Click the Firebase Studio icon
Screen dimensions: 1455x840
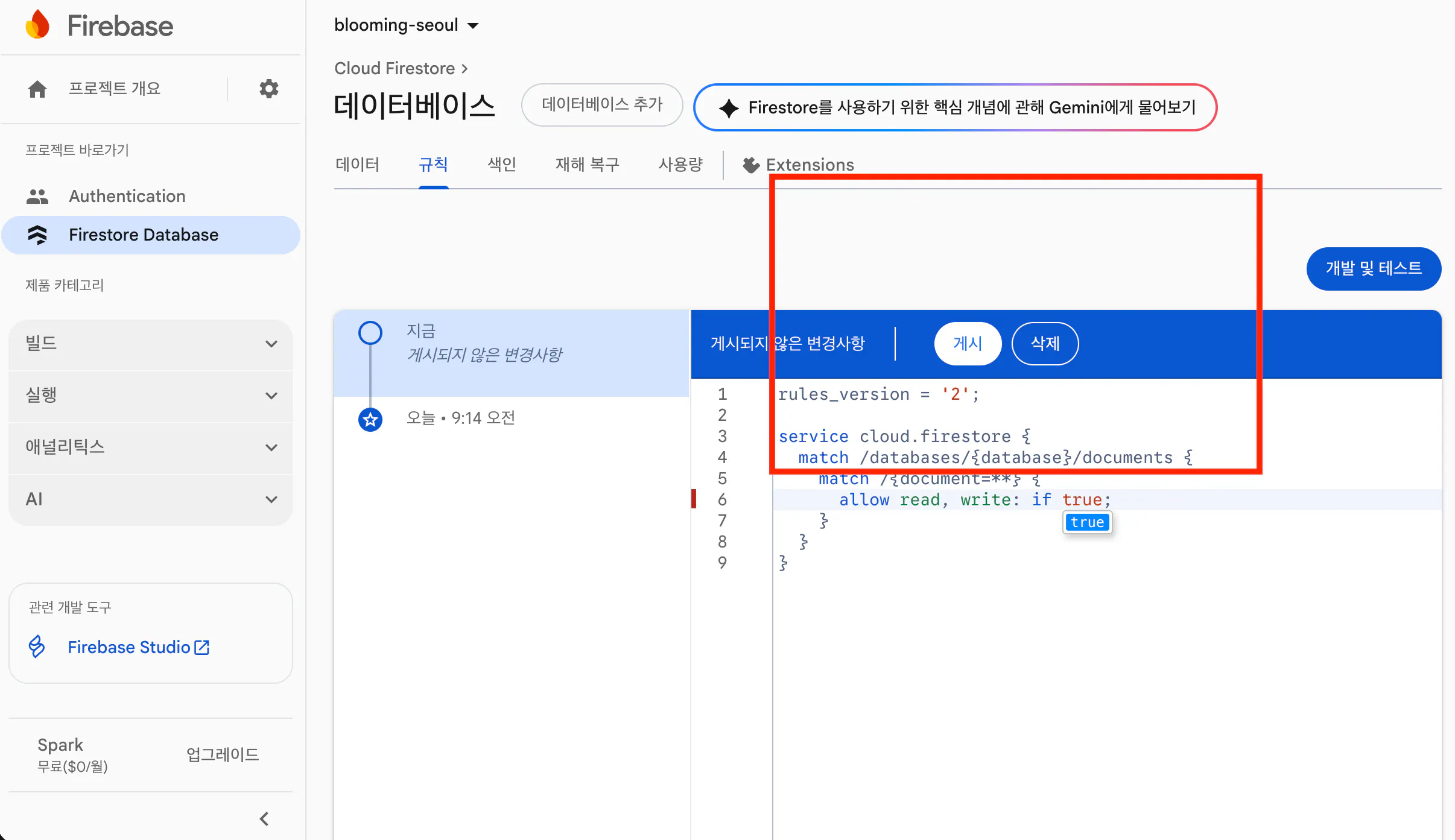pos(36,646)
